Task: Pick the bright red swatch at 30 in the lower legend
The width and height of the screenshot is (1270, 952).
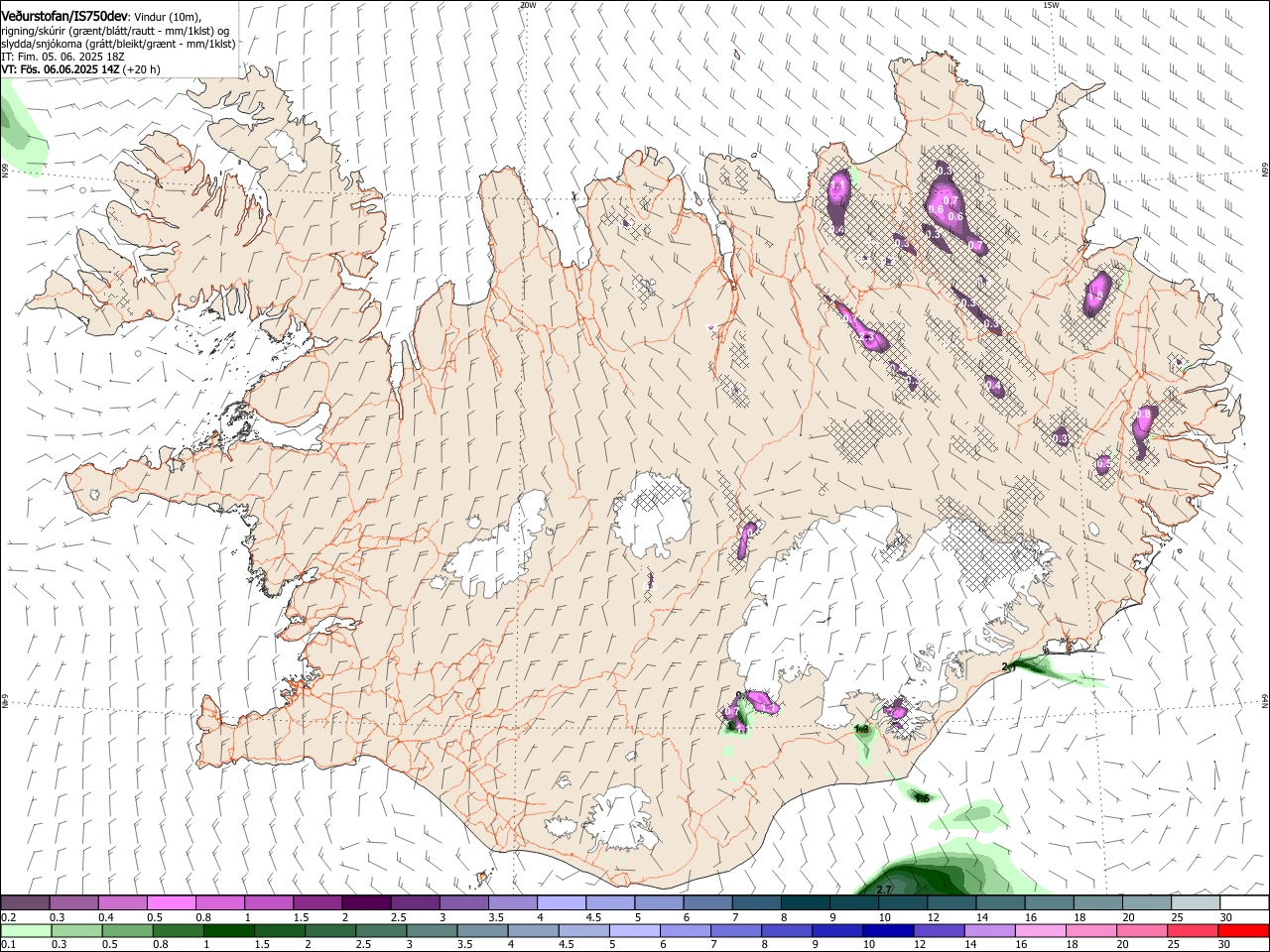Action: coord(1243,930)
